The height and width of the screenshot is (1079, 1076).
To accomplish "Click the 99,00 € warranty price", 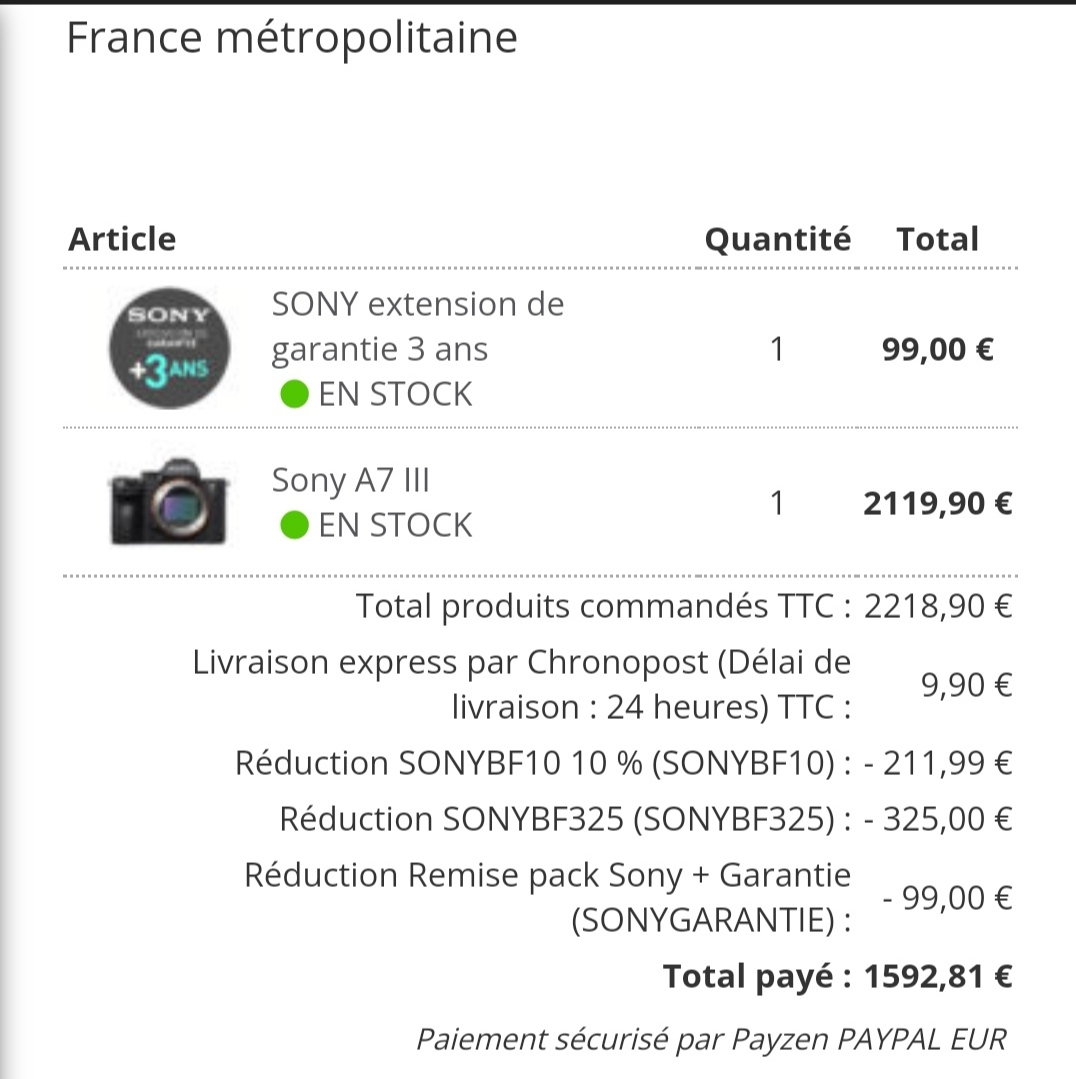I will [x=938, y=349].
